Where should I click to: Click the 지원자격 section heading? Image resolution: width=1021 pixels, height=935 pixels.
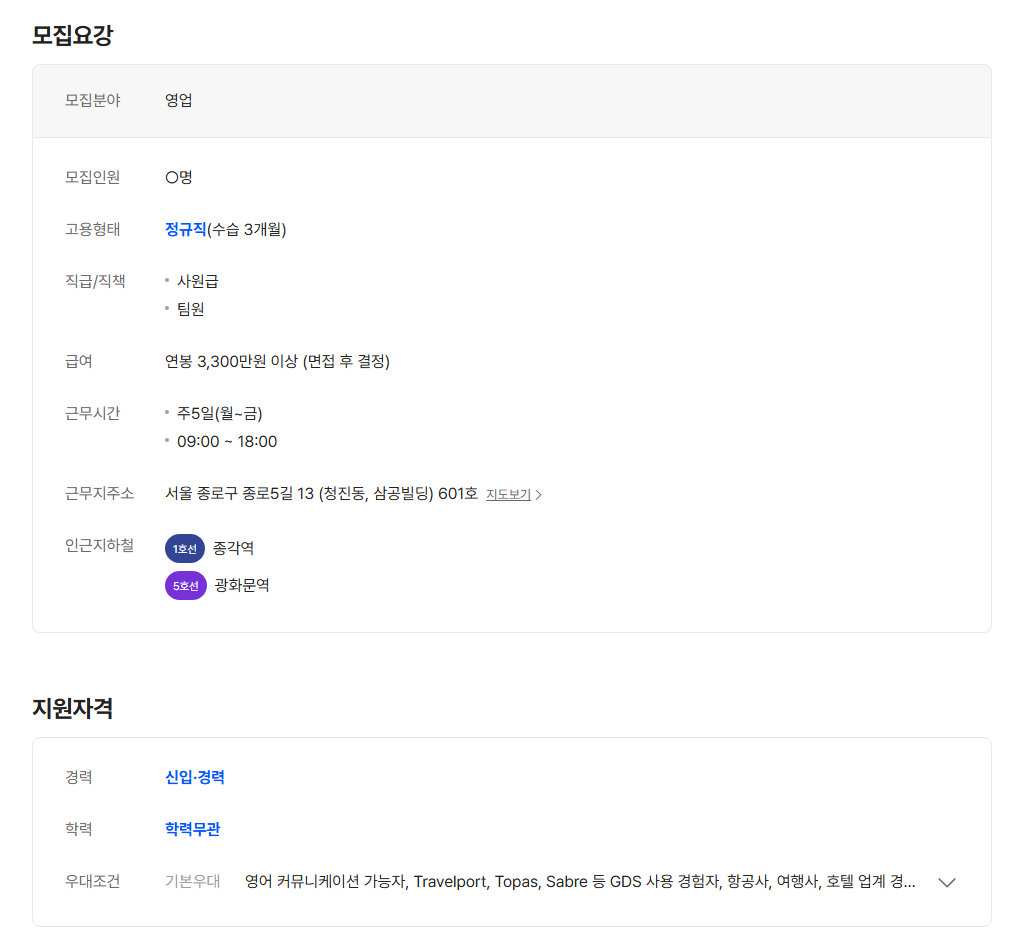[x=72, y=709]
